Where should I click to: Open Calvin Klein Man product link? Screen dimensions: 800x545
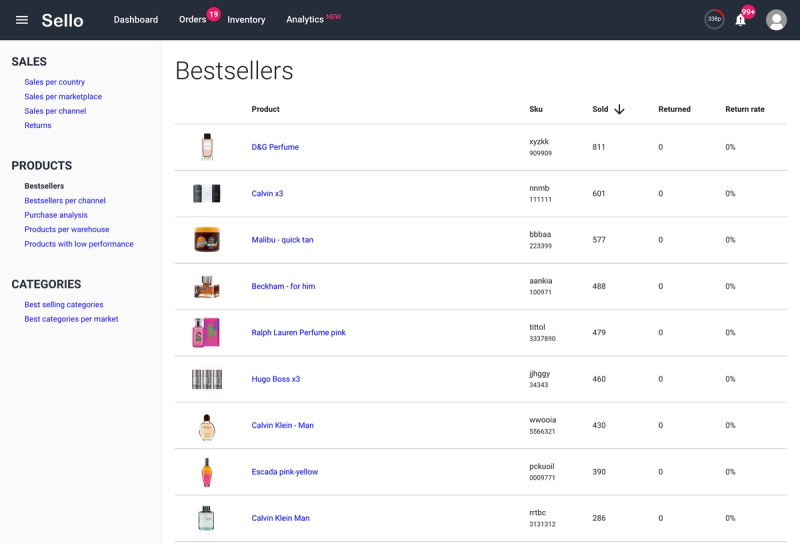click(280, 518)
